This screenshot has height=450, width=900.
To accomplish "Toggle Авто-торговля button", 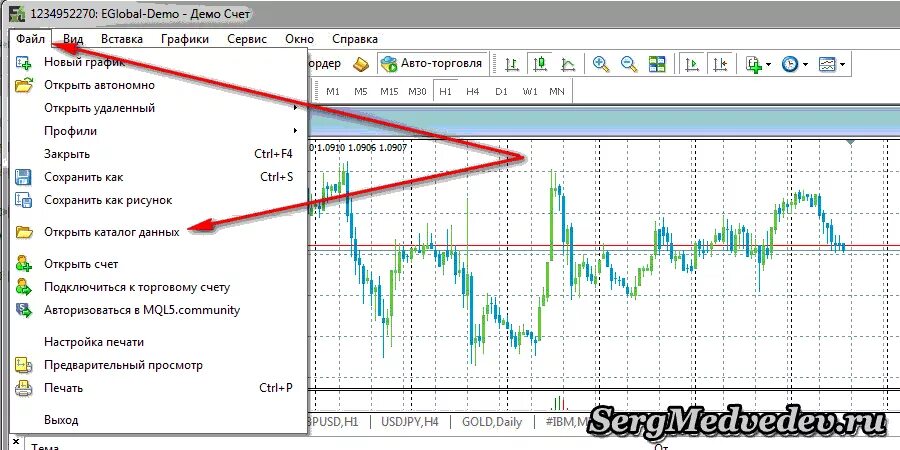I will (432, 64).
